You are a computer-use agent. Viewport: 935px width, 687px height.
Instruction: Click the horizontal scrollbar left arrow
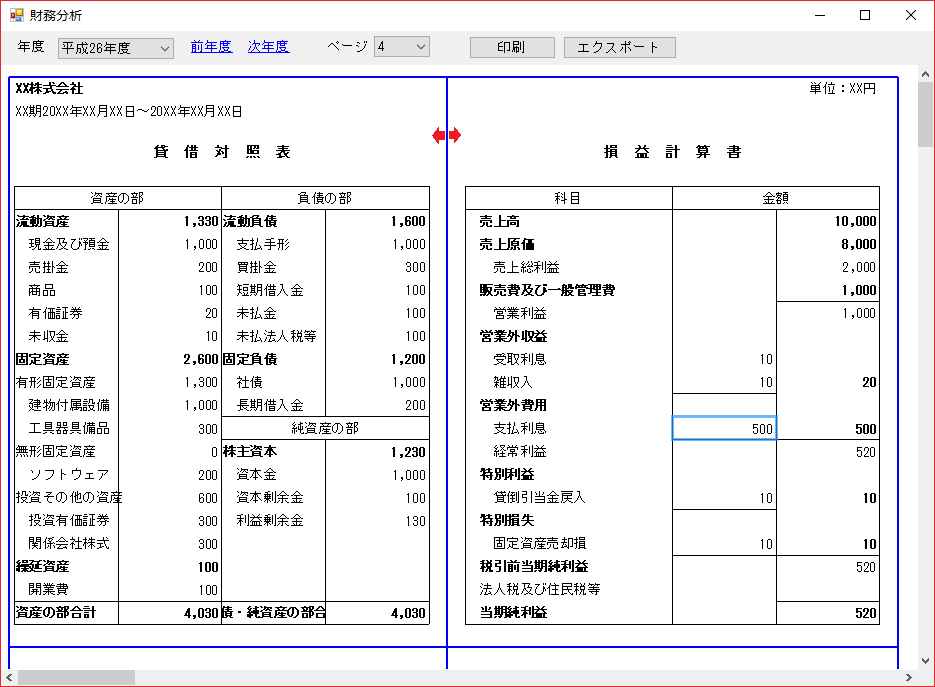click(9, 677)
